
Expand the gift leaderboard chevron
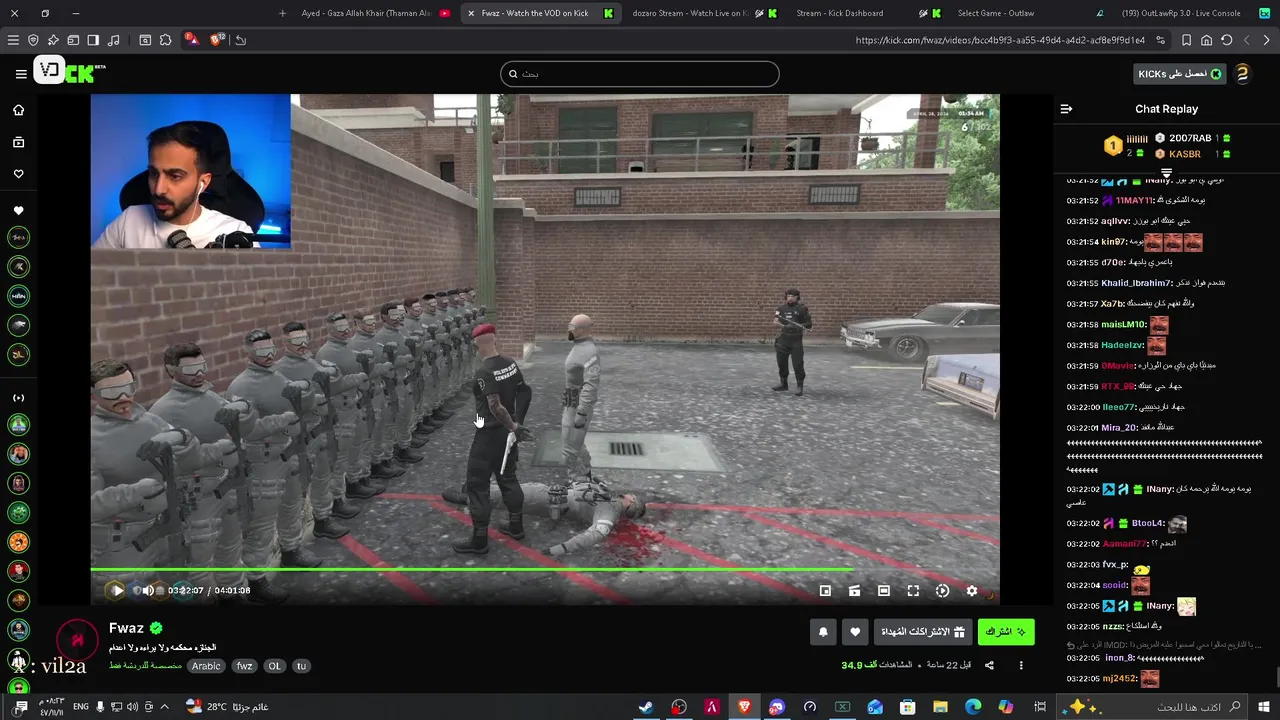(1166, 174)
